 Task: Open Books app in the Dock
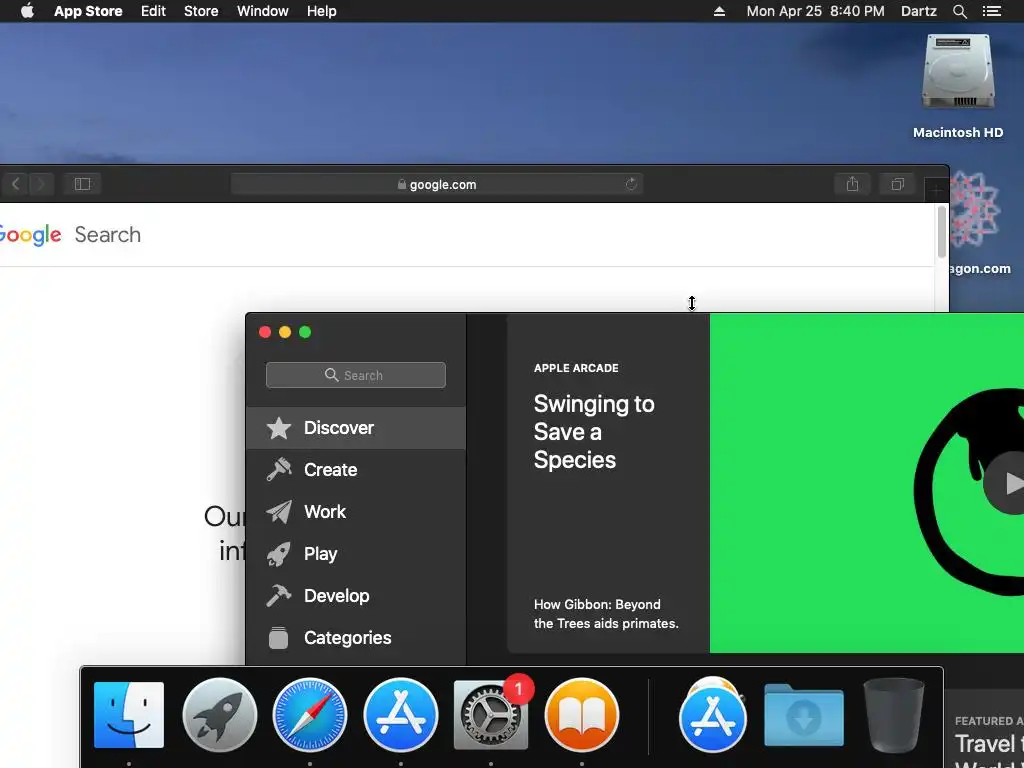tap(582, 715)
